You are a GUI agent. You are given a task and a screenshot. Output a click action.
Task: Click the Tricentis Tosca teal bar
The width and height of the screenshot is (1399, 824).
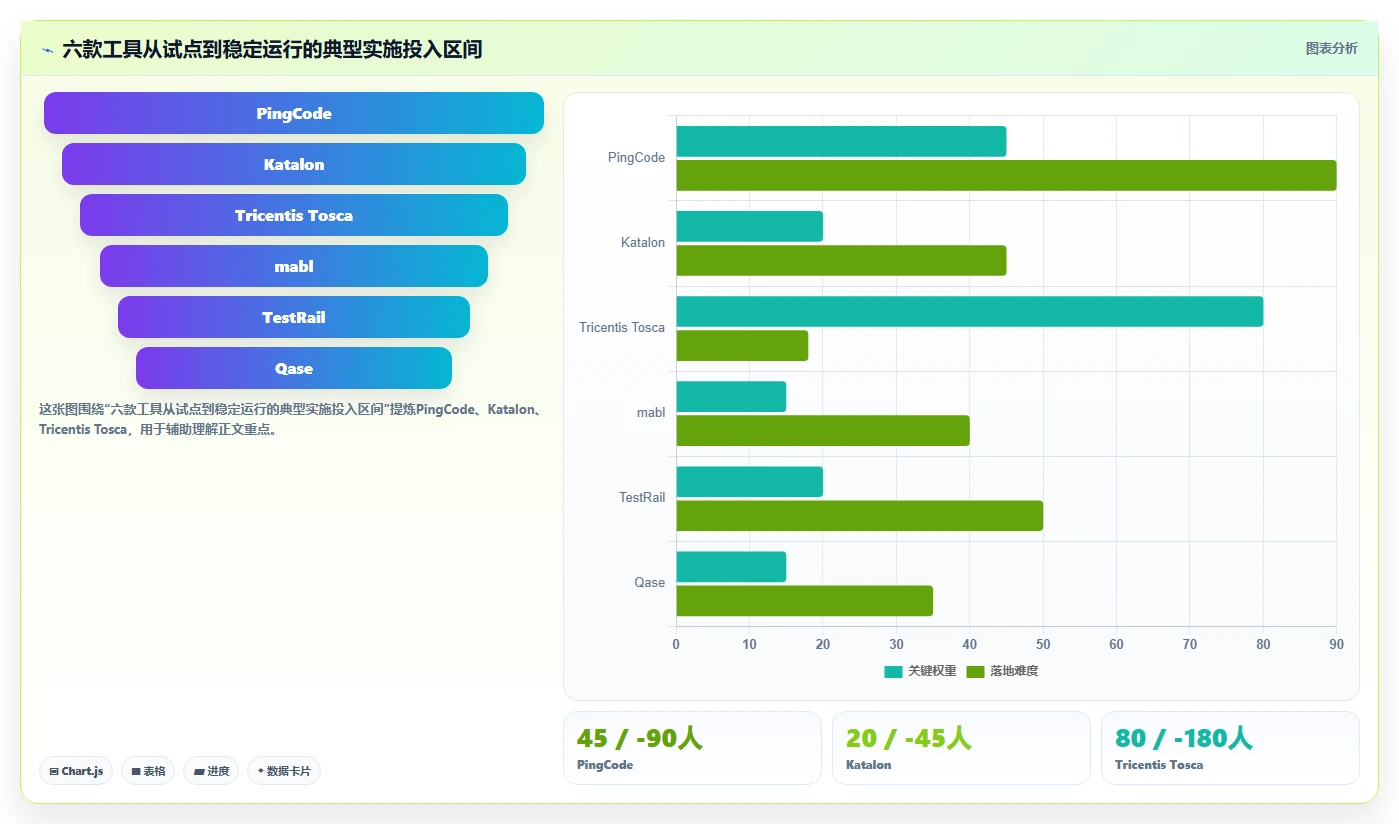[970, 311]
